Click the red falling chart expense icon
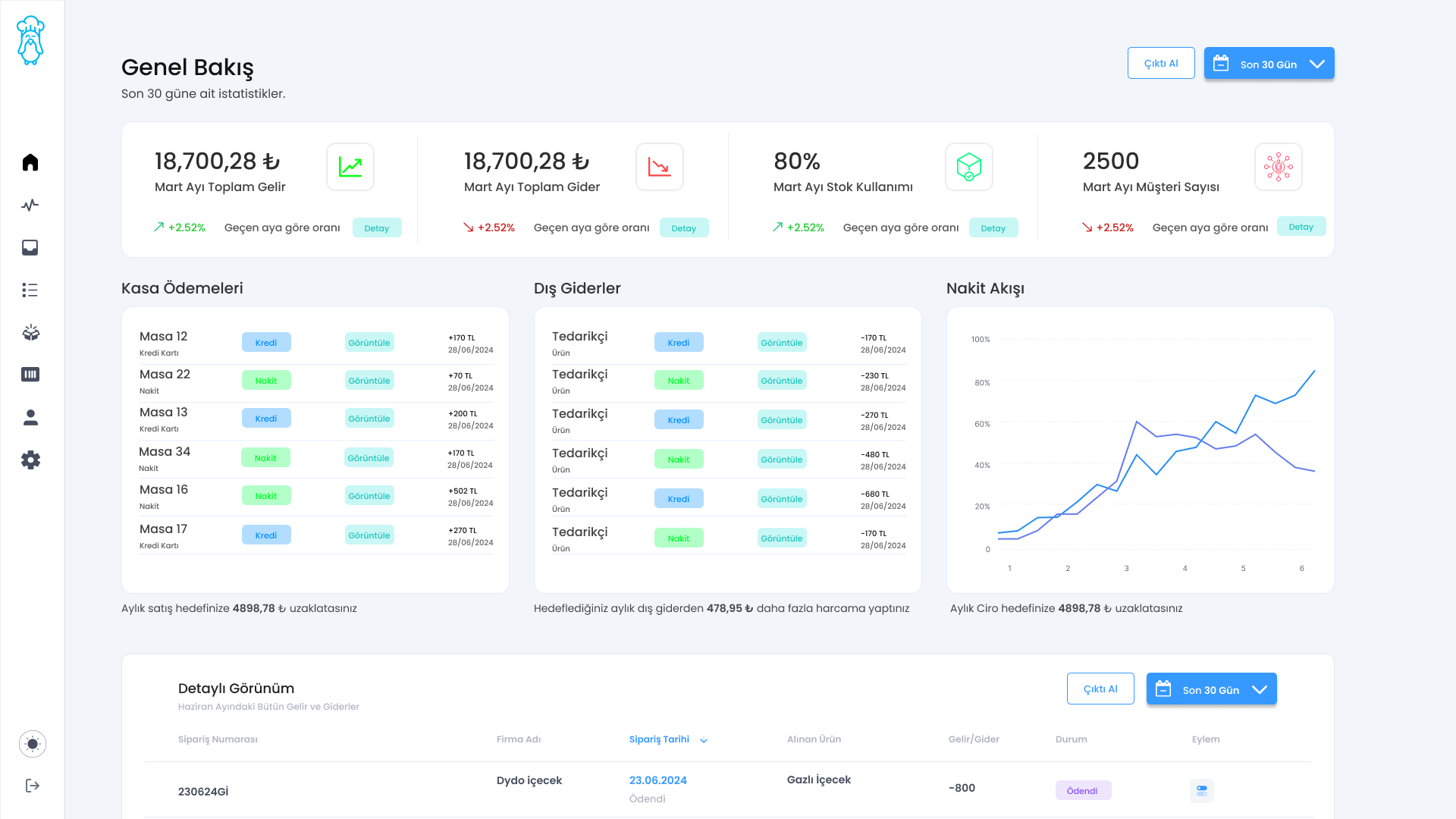The height and width of the screenshot is (819, 1456). coord(660,167)
